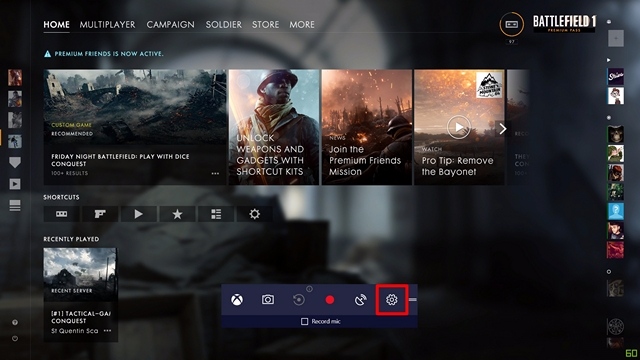This screenshot has height=360, width=640.
Task: Open the pistol loadout shortcut icon
Action: point(100,214)
